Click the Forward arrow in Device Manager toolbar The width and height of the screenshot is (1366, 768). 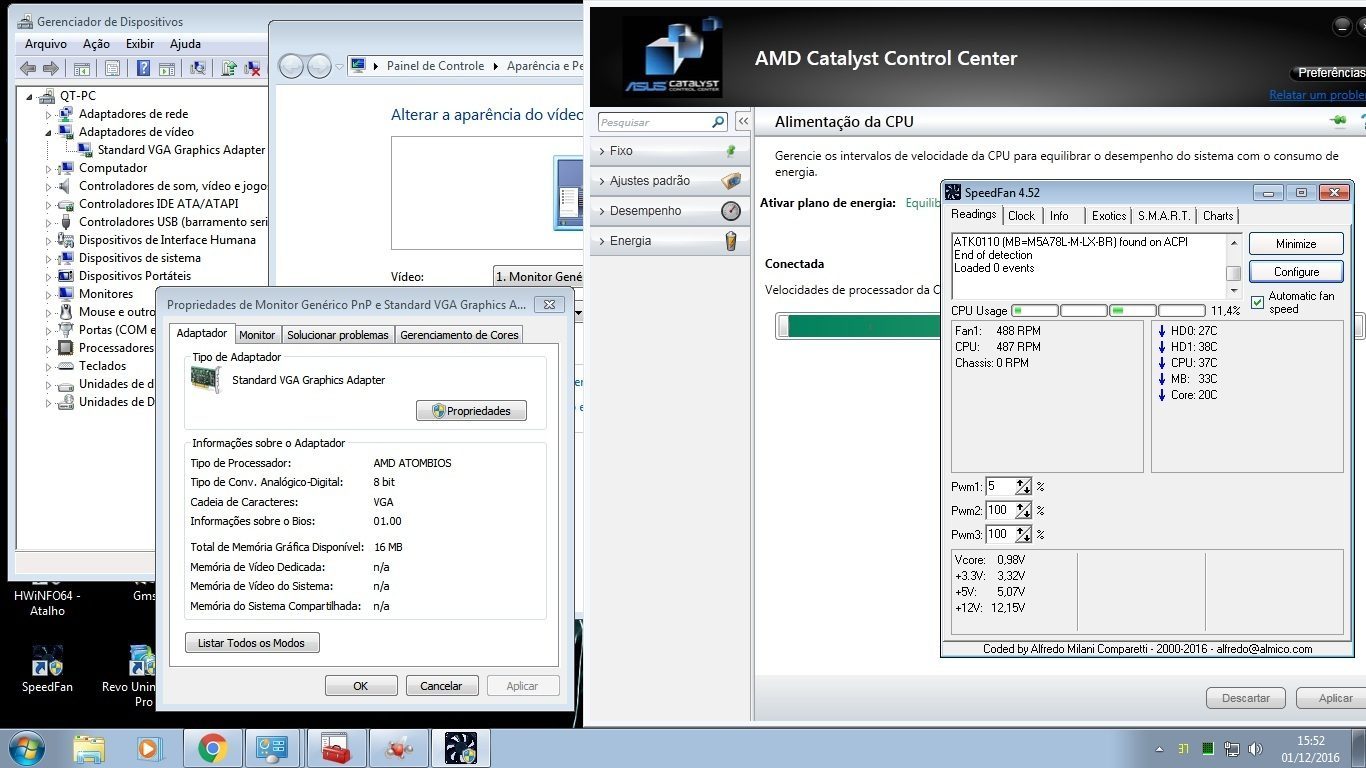[x=51, y=68]
